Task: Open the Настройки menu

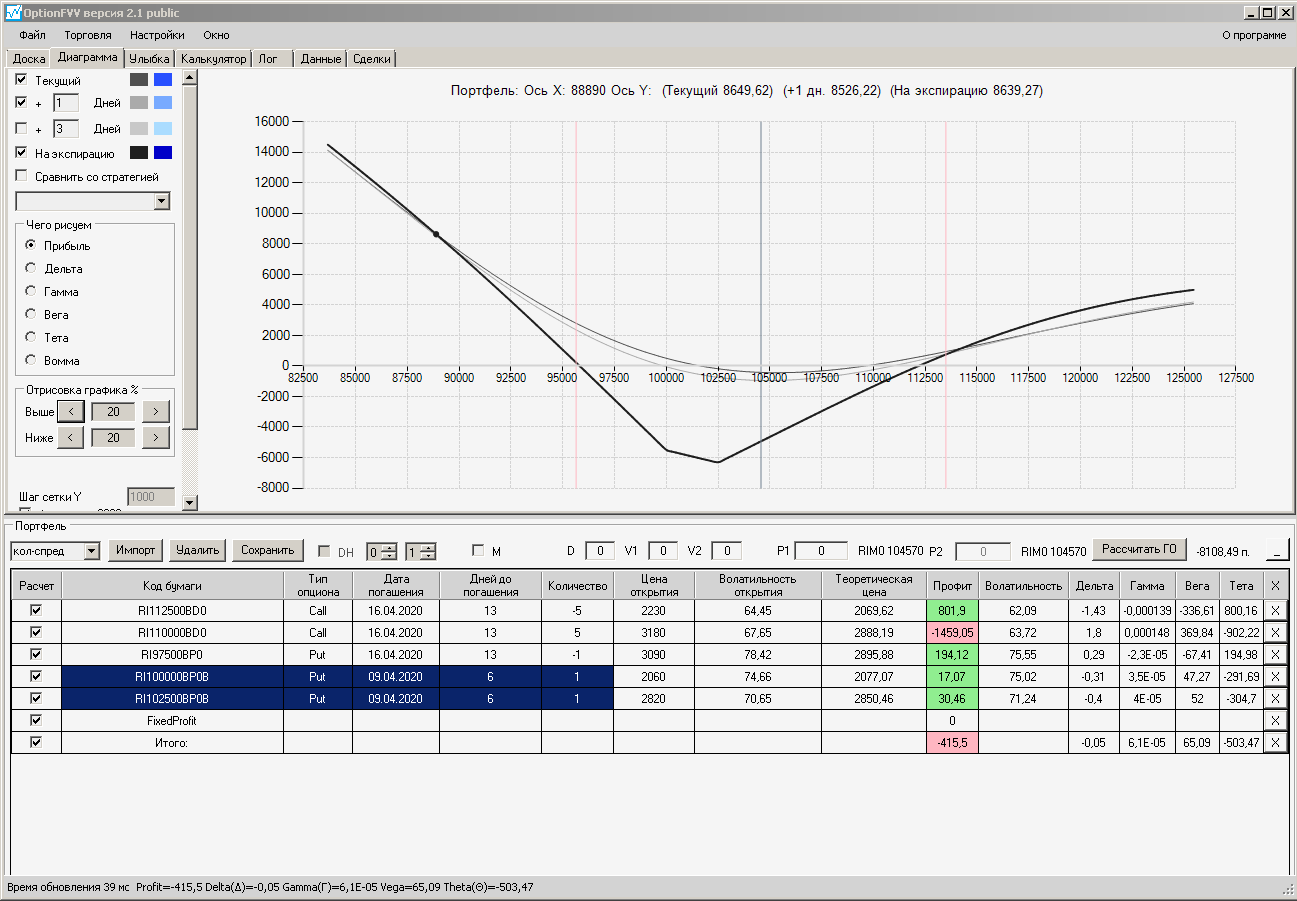Action: 157,35
